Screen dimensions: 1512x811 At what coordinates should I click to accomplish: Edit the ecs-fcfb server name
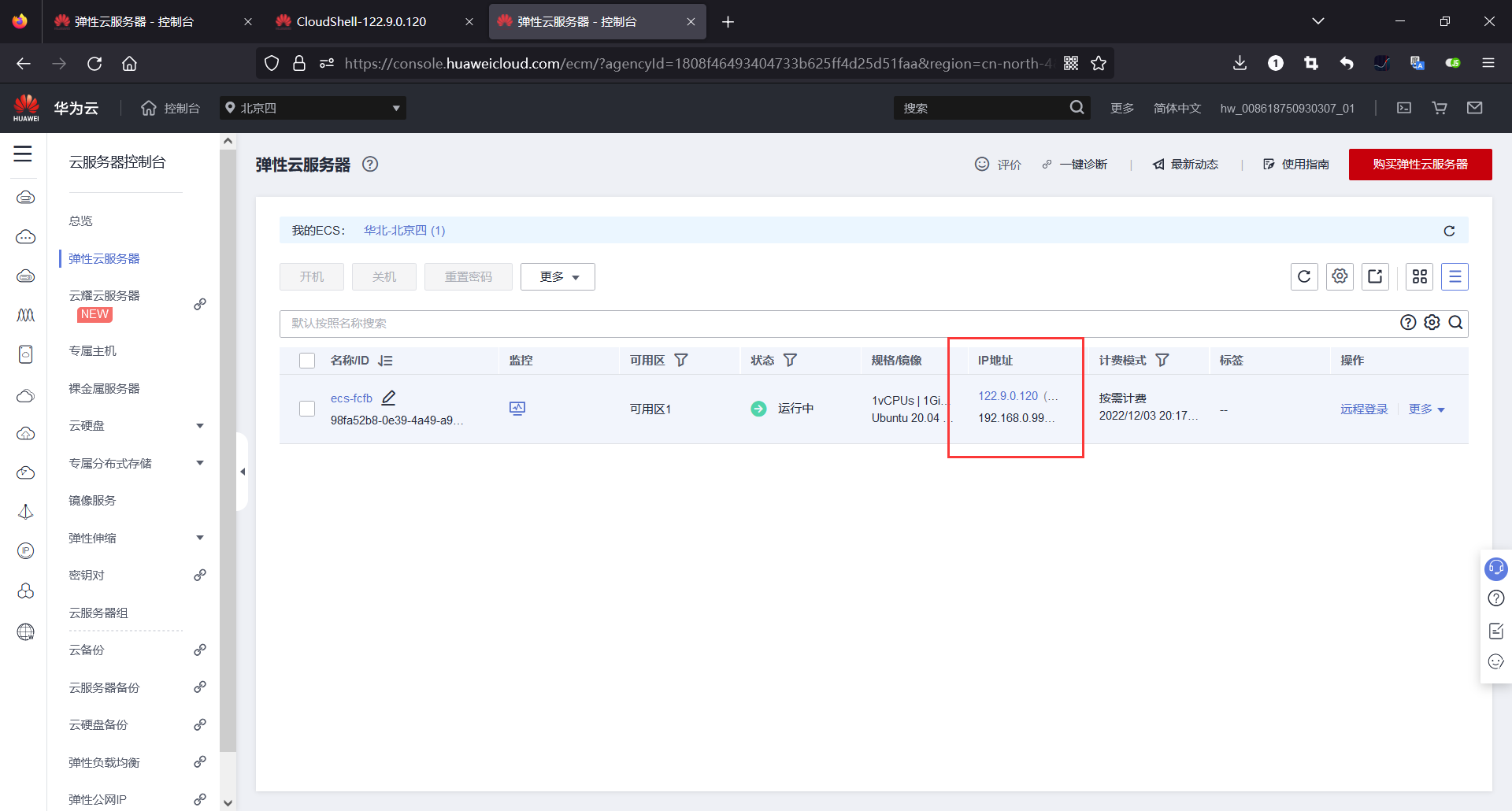389,398
